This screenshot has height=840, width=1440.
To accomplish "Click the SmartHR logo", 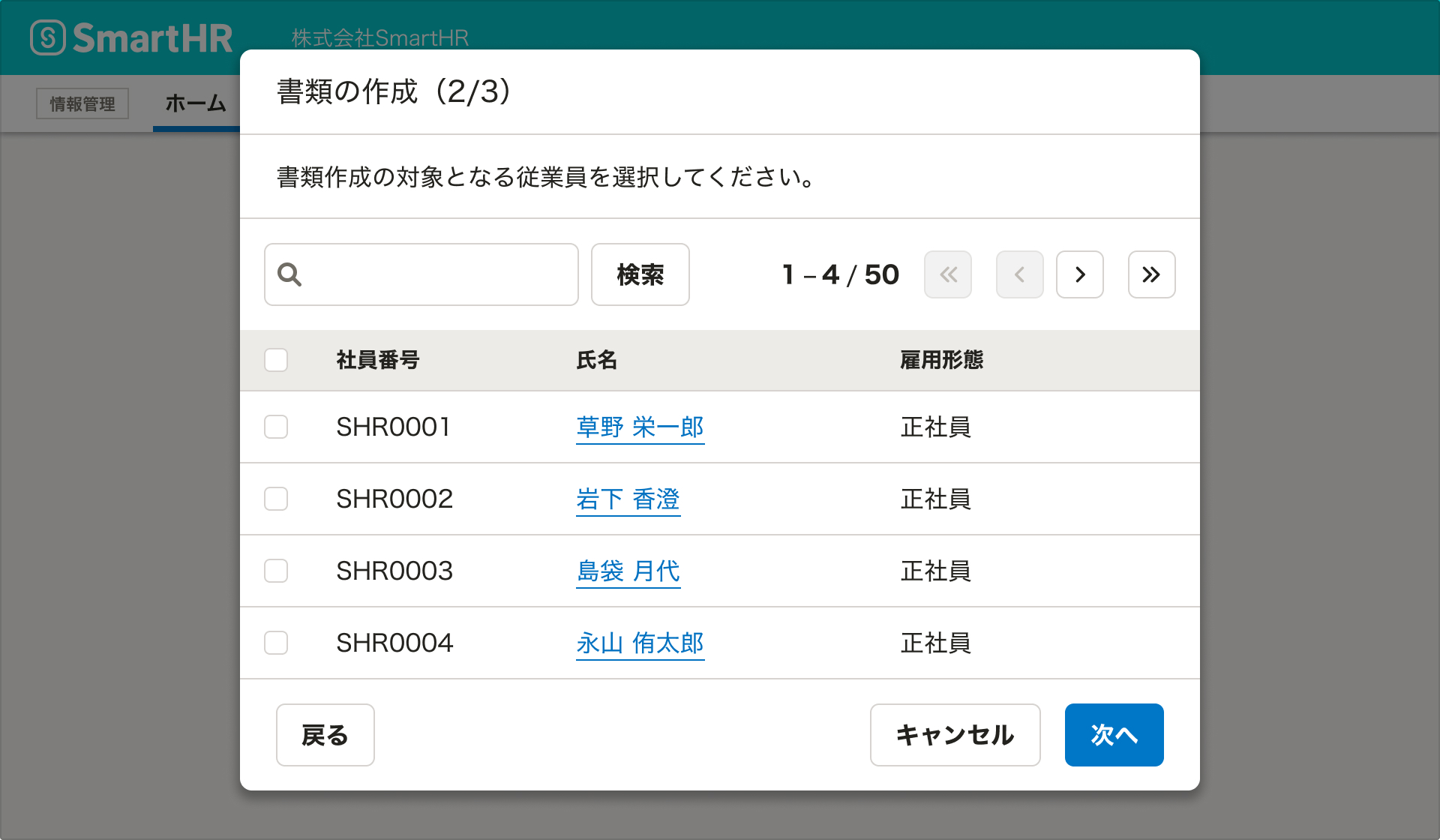I will tap(132, 37).
